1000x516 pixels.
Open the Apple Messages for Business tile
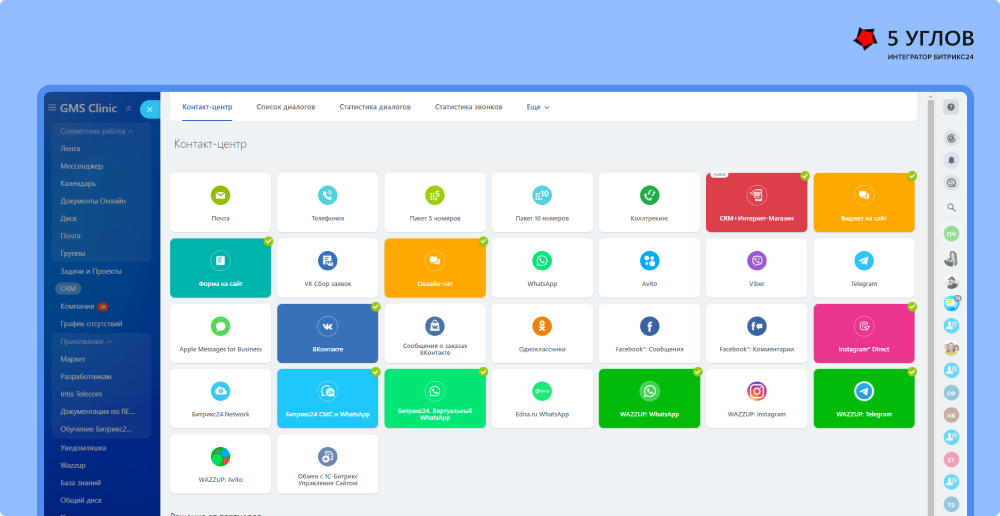click(220, 333)
